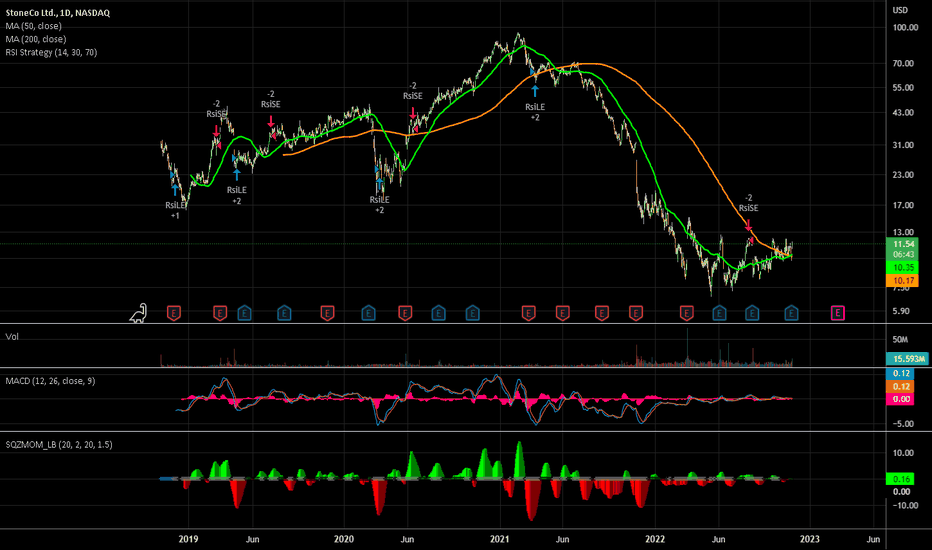The height and width of the screenshot is (550, 932).
Task: Click the pink MACD histogram label 0.00
Action: pyautogui.click(x=901, y=399)
